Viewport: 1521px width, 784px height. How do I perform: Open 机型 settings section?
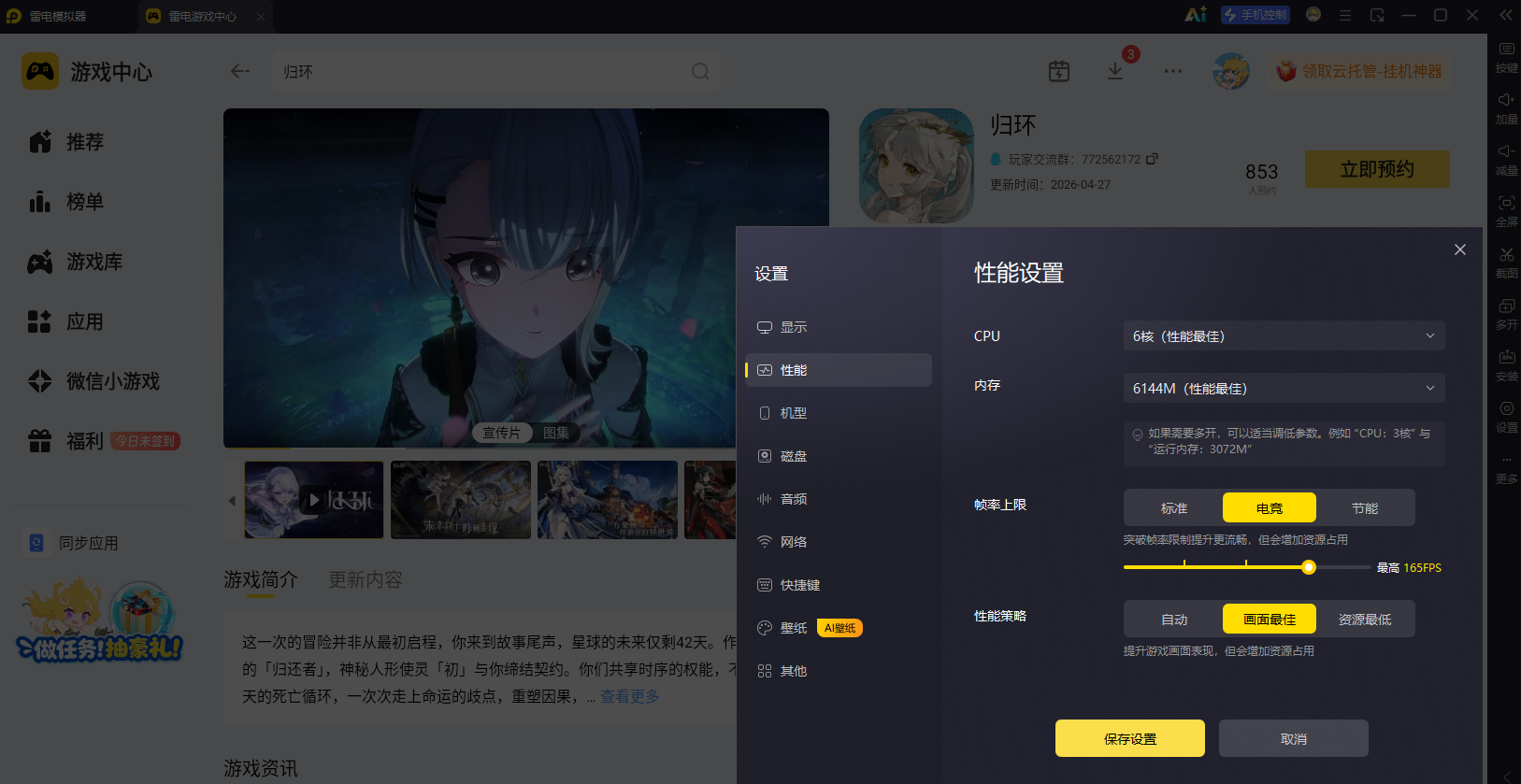point(839,413)
